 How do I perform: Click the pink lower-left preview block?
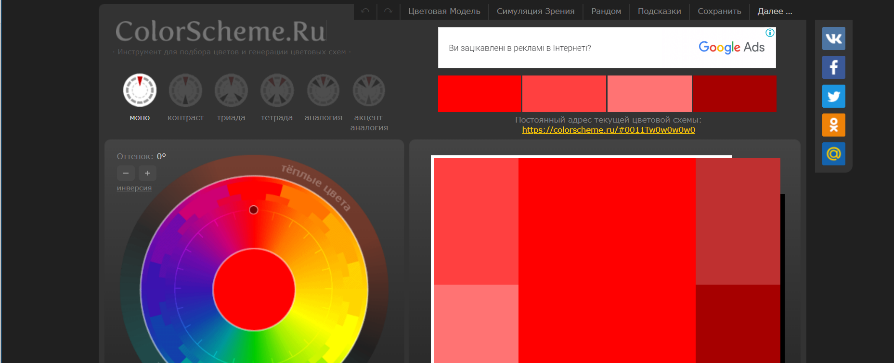tap(476, 324)
